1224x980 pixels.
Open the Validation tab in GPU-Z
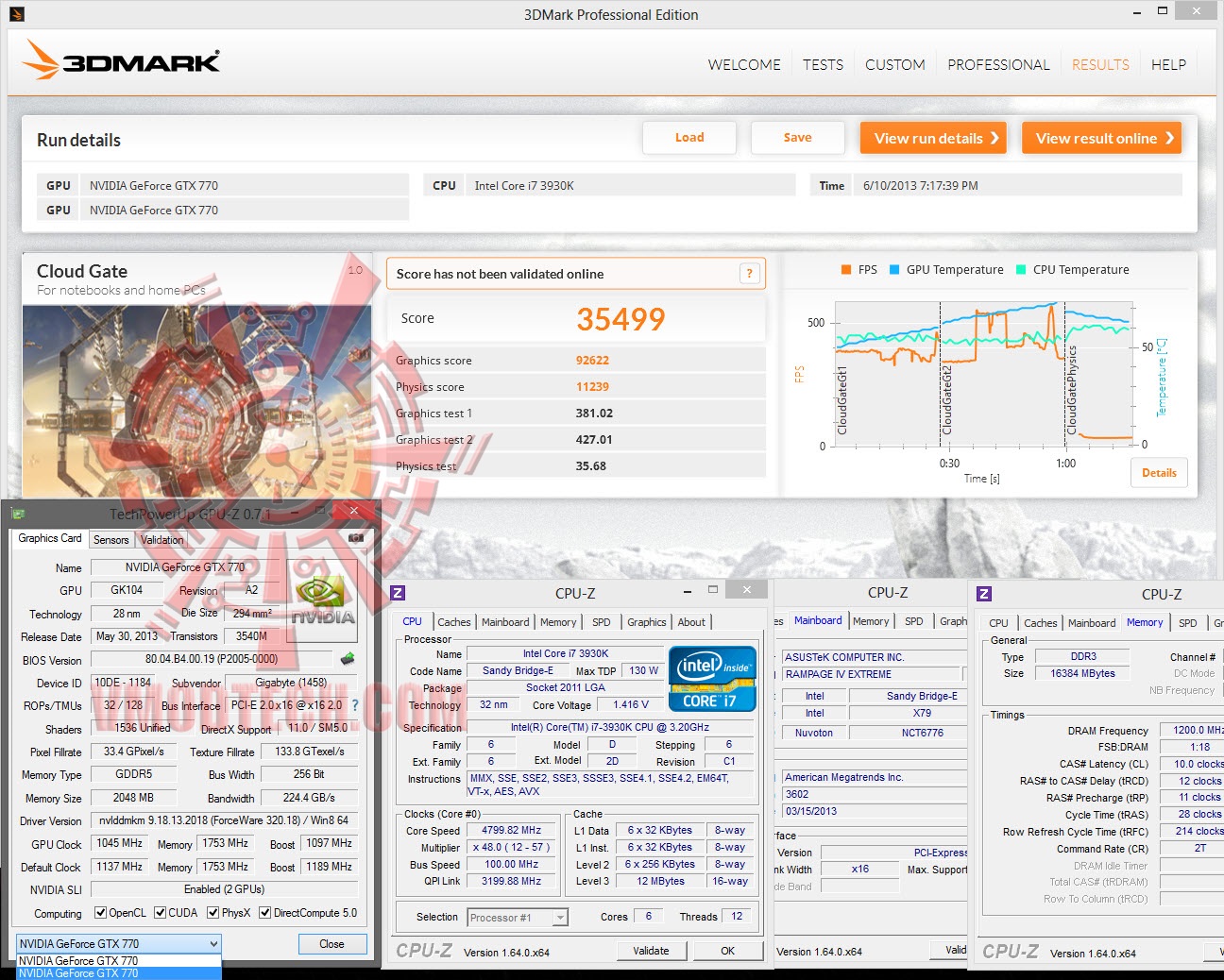point(162,540)
